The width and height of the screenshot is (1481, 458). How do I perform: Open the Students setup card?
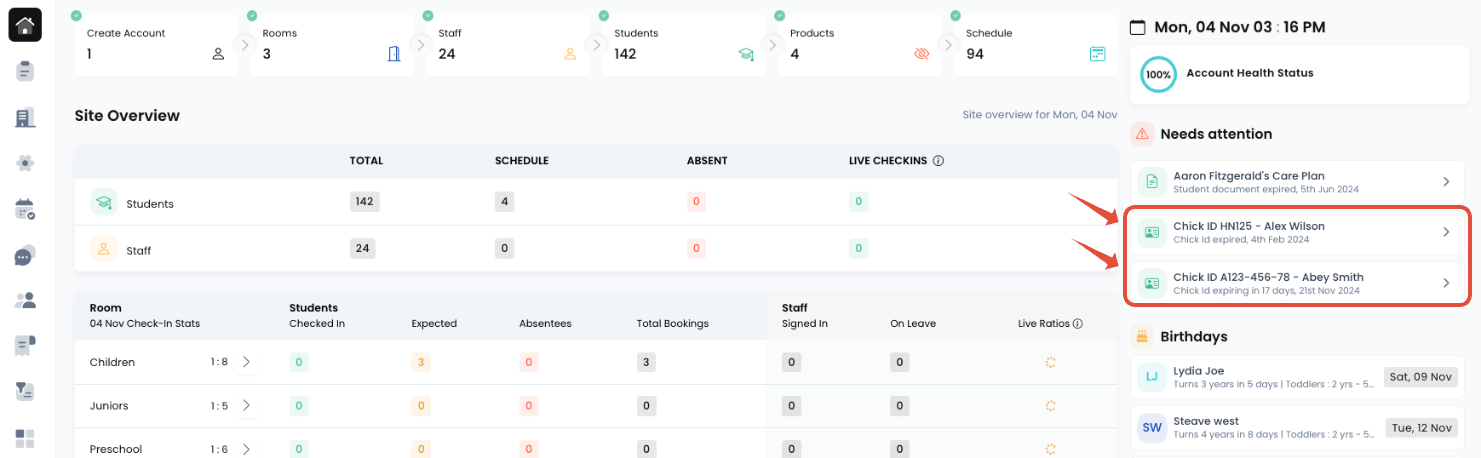coord(684,45)
